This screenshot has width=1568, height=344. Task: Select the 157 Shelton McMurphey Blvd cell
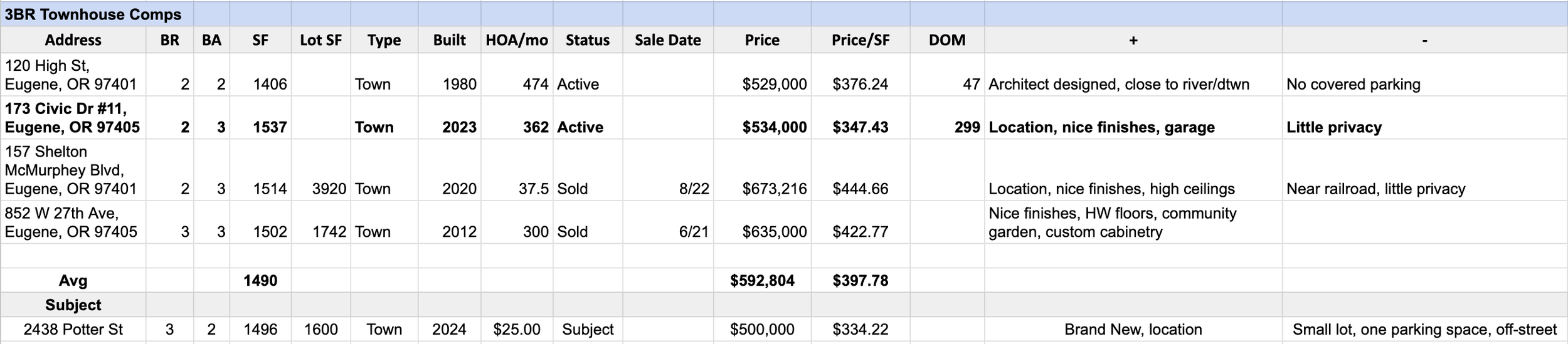tap(73, 170)
